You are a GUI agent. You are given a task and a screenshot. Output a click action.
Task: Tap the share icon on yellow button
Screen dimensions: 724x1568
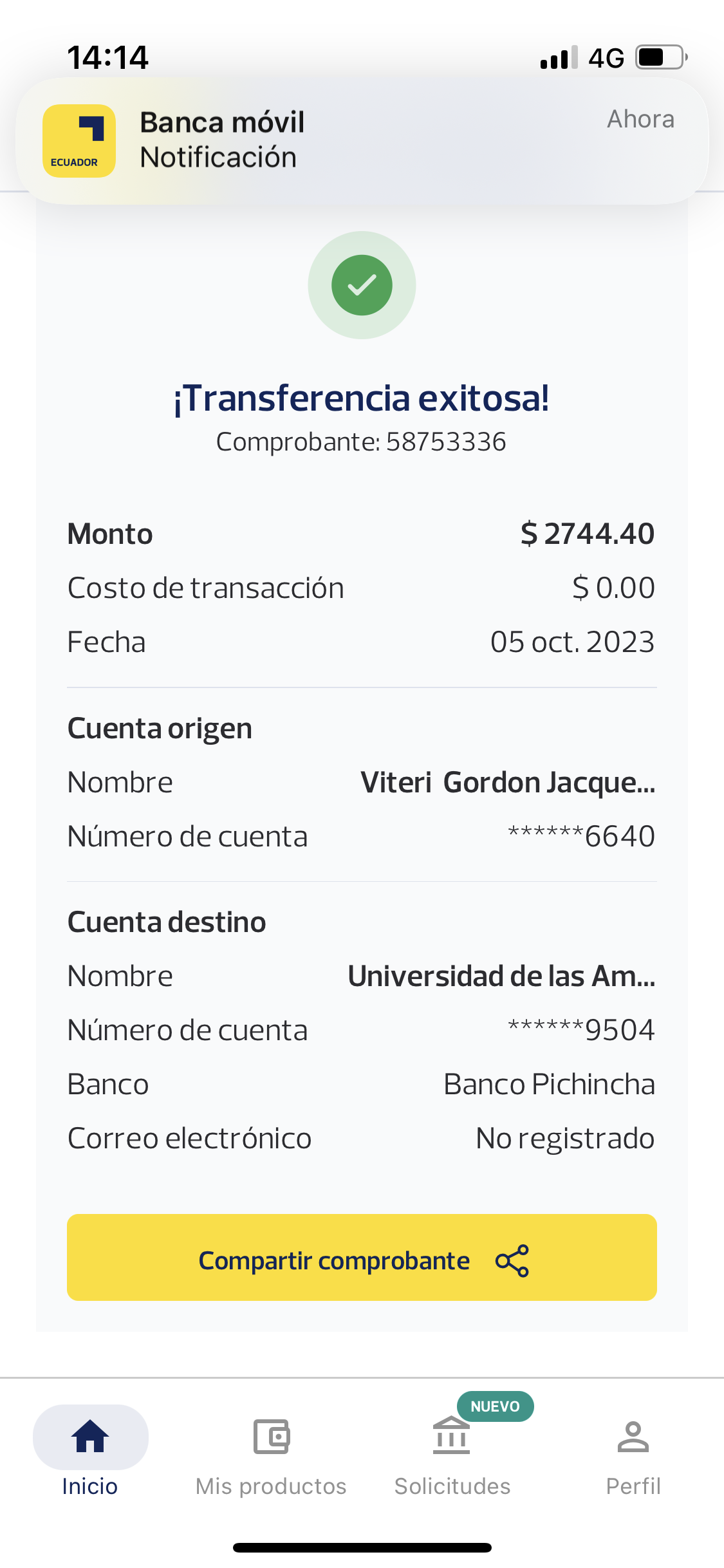[x=512, y=1260]
